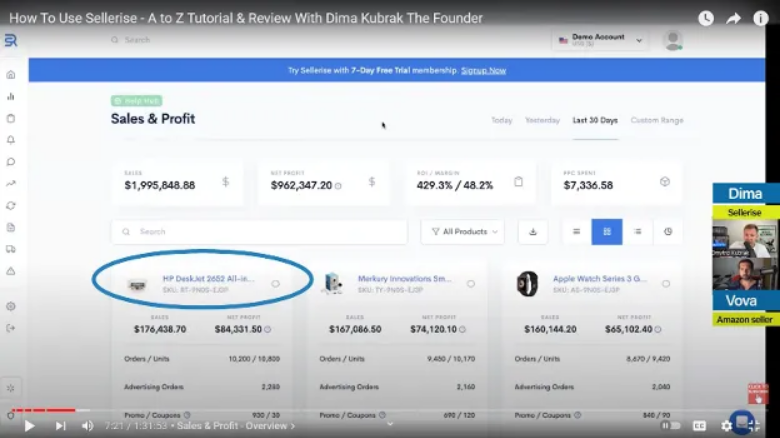Screen dimensions: 780x438
Task: Toggle YouTube autoplay switch
Action: (670, 426)
